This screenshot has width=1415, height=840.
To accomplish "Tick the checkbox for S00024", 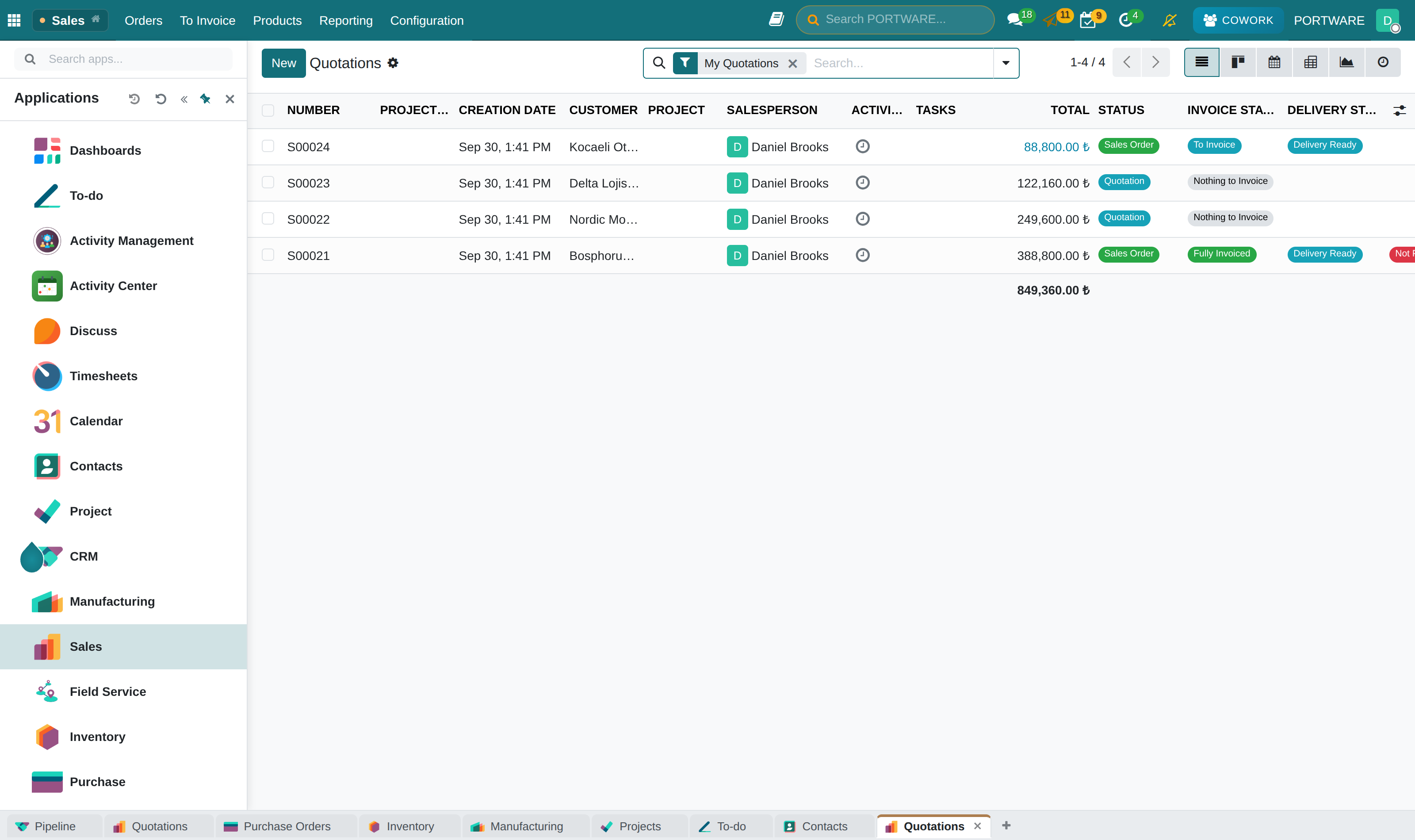I will pos(268,146).
